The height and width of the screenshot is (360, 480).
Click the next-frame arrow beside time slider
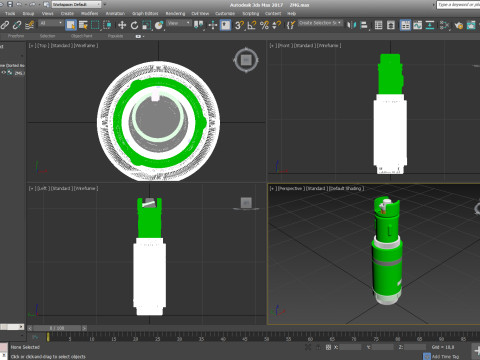[x=85, y=328]
